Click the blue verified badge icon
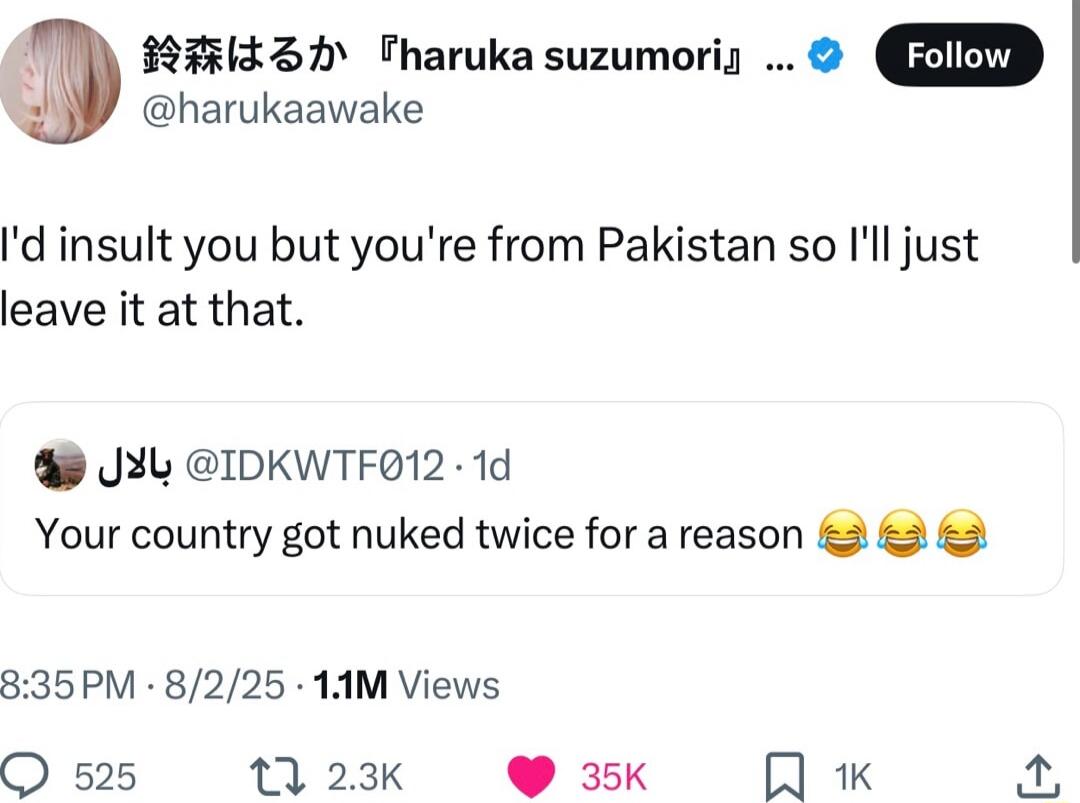The height and width of the screenshot is (803, 1080). click(825, 56)
